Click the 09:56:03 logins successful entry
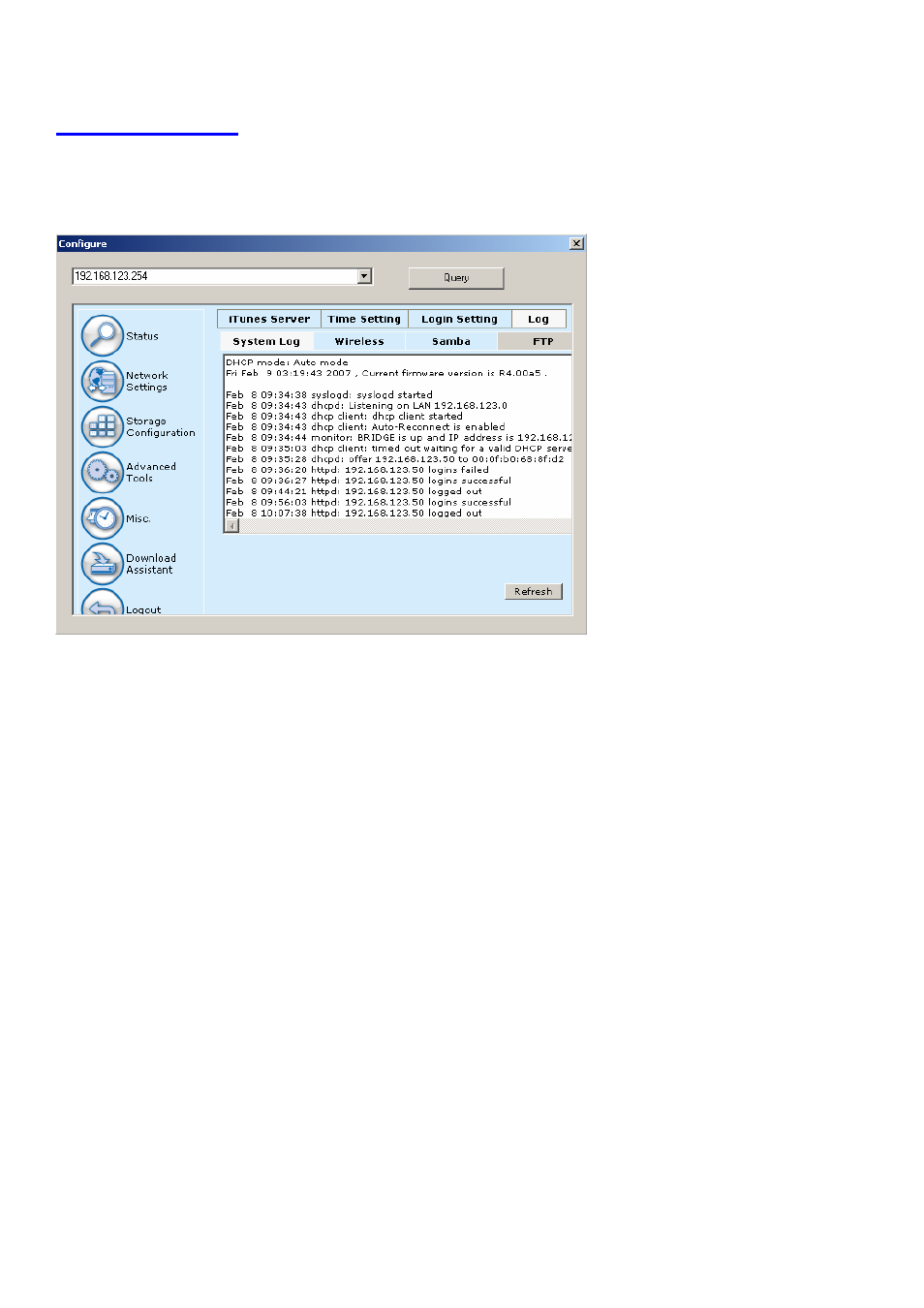This screenshot has height=1308, width=924. pyautogui.click(x=368, y=502)
